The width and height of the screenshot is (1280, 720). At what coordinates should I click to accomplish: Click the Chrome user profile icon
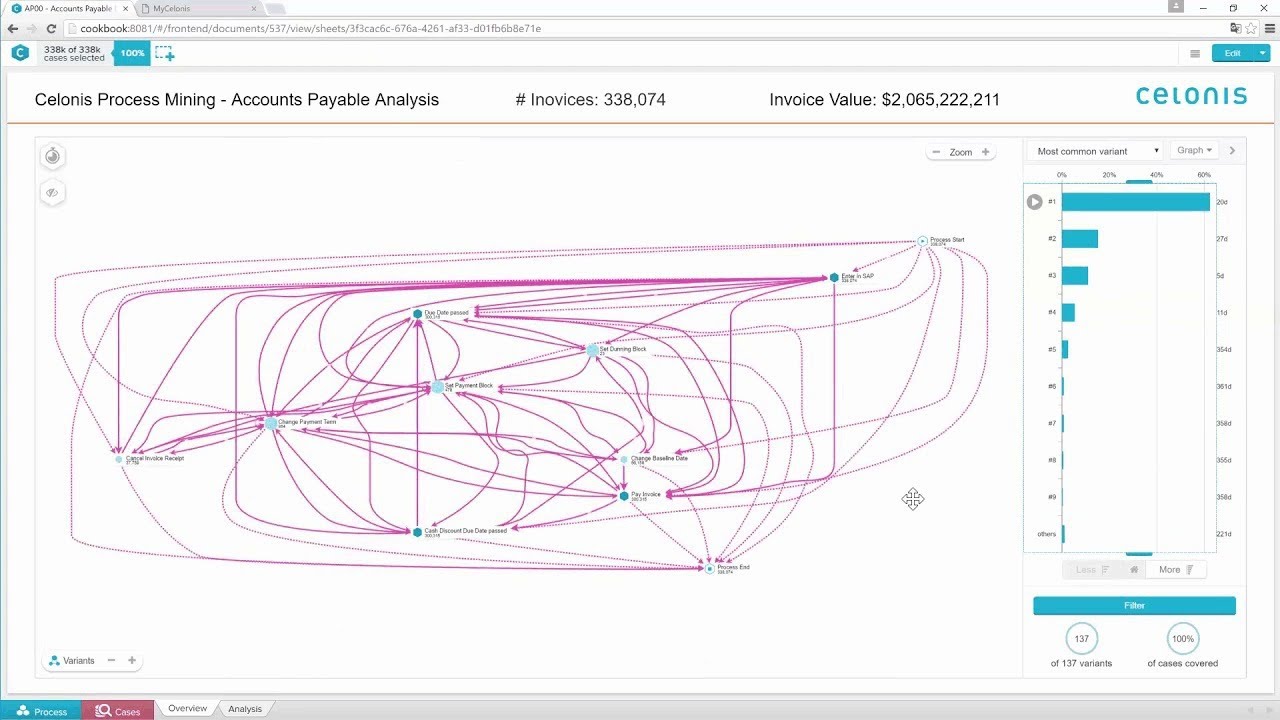pos(1177,7)
